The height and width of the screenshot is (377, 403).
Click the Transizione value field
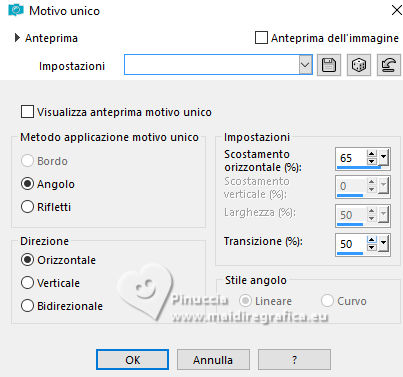(351, 244)
